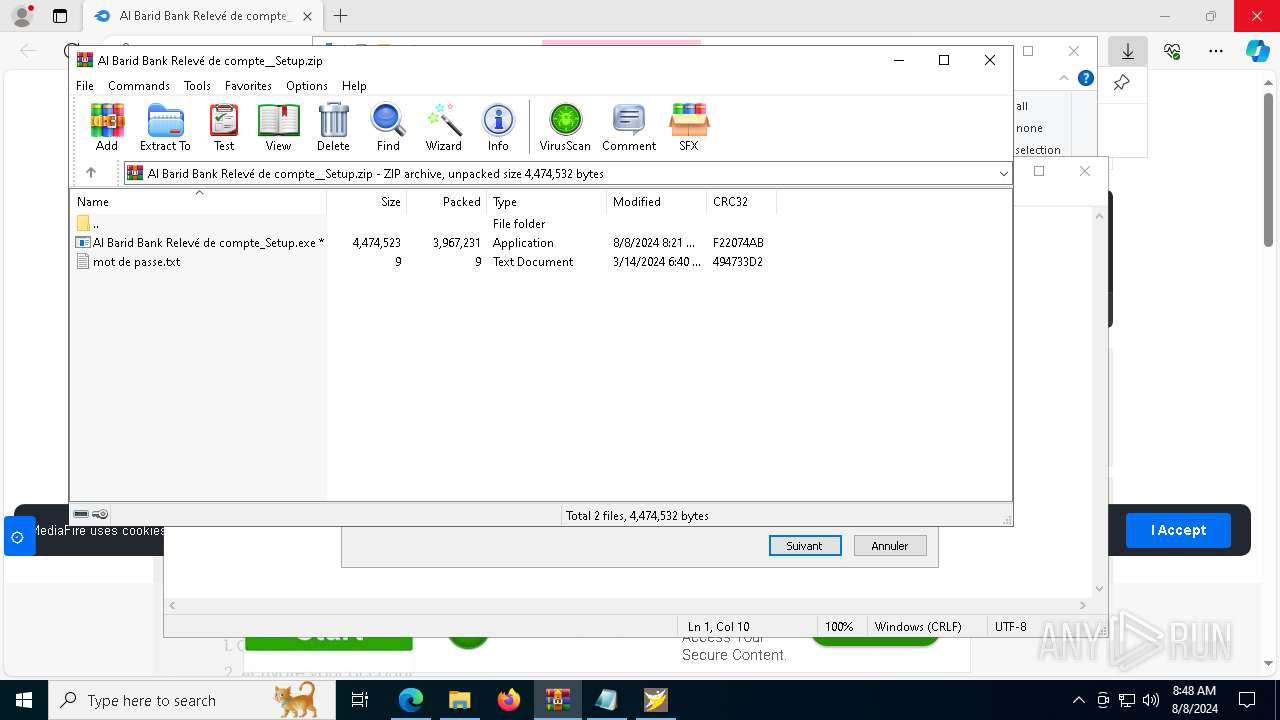The height and width of the screenshot is (720, 1280).
Task: Open the Windows Start menu
Action: (23, 700)
